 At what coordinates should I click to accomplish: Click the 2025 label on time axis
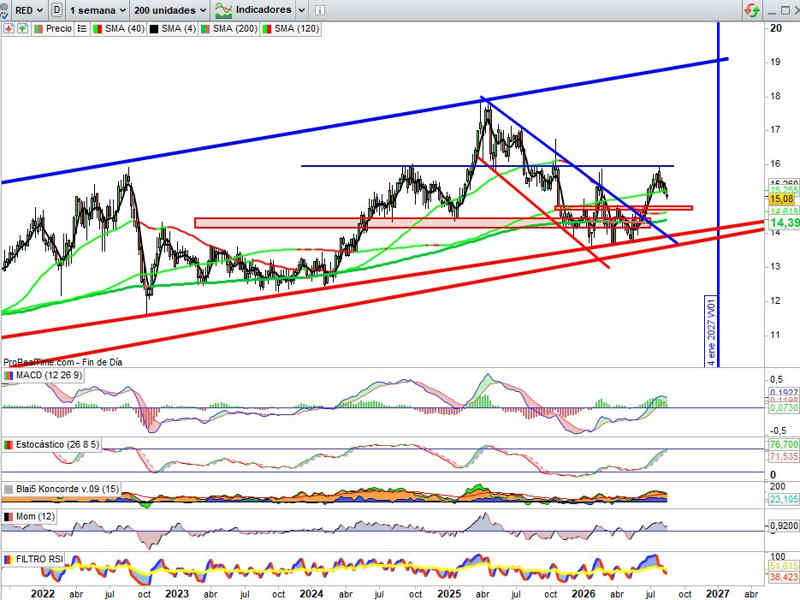tap(449, 594)
